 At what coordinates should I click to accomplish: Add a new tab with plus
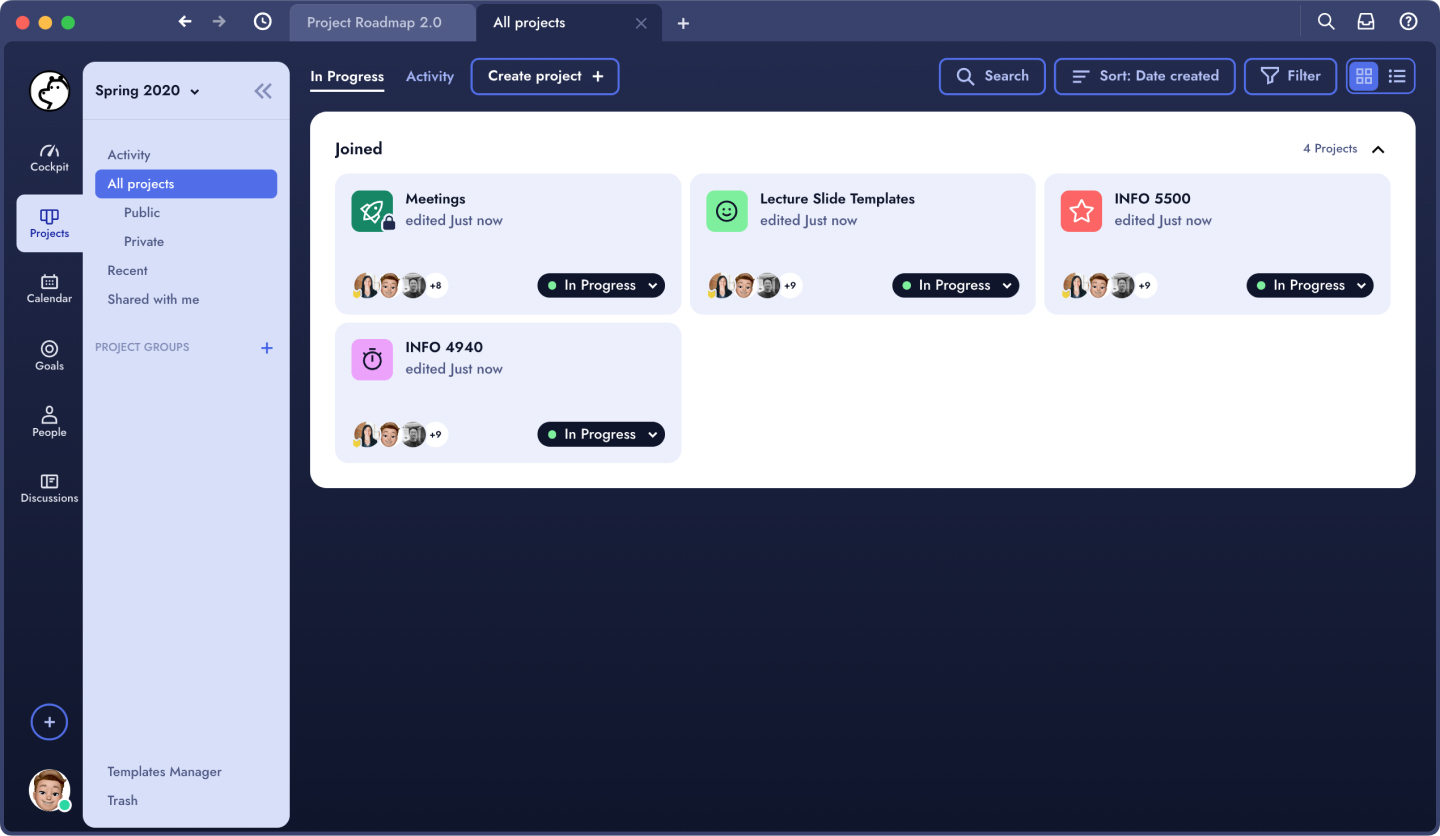683,23
